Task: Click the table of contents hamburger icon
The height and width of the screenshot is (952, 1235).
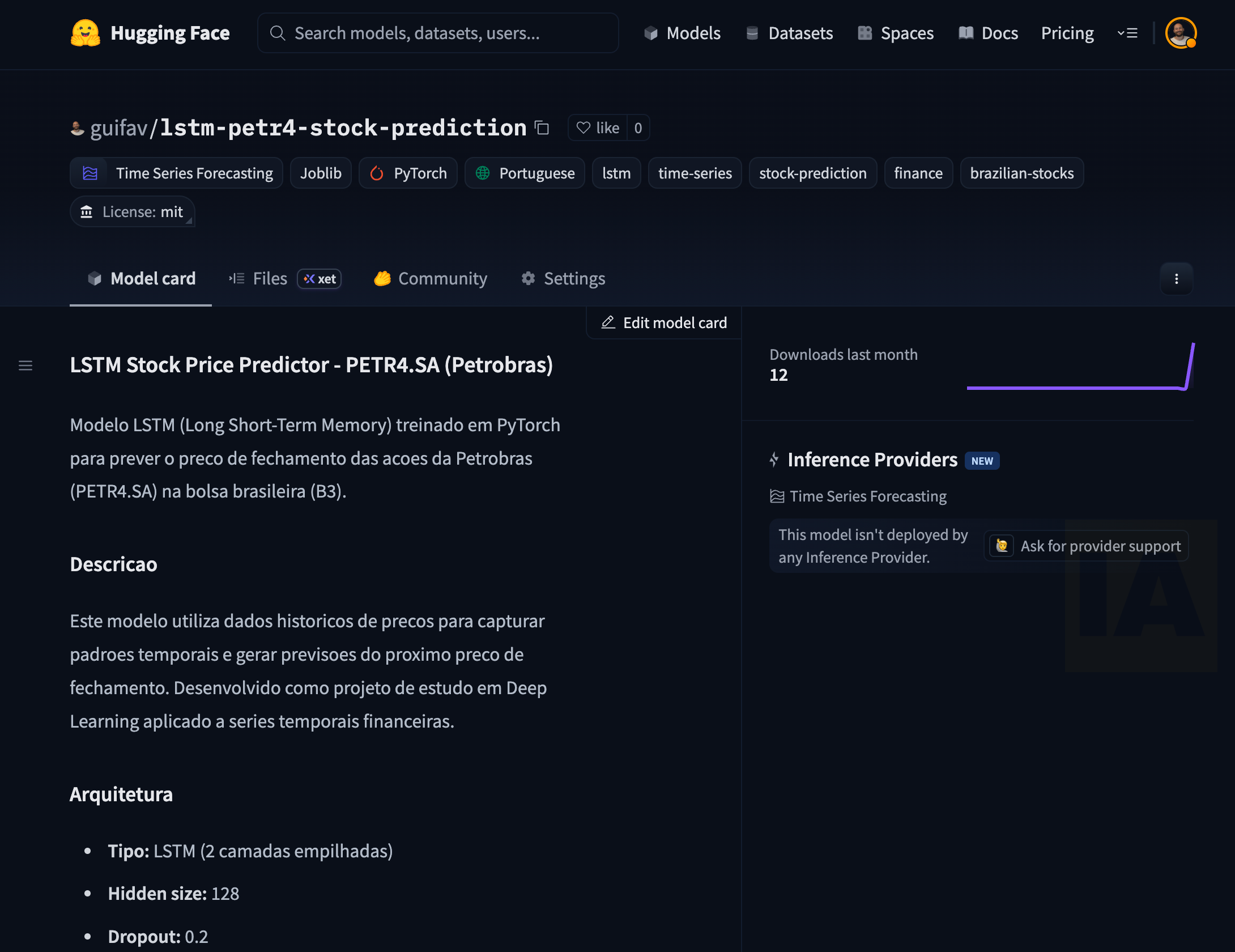Action: [25, 365]
